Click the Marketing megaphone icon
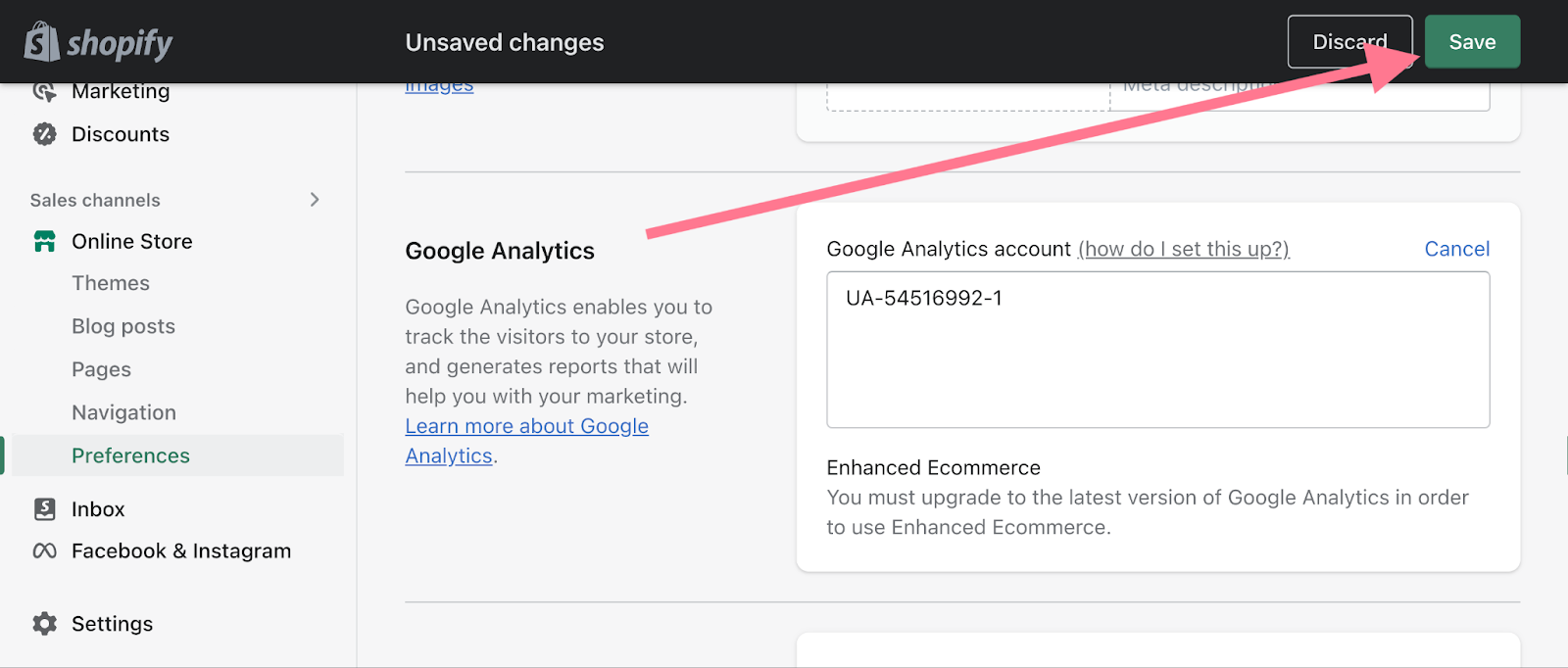 [x=44, y=92]
